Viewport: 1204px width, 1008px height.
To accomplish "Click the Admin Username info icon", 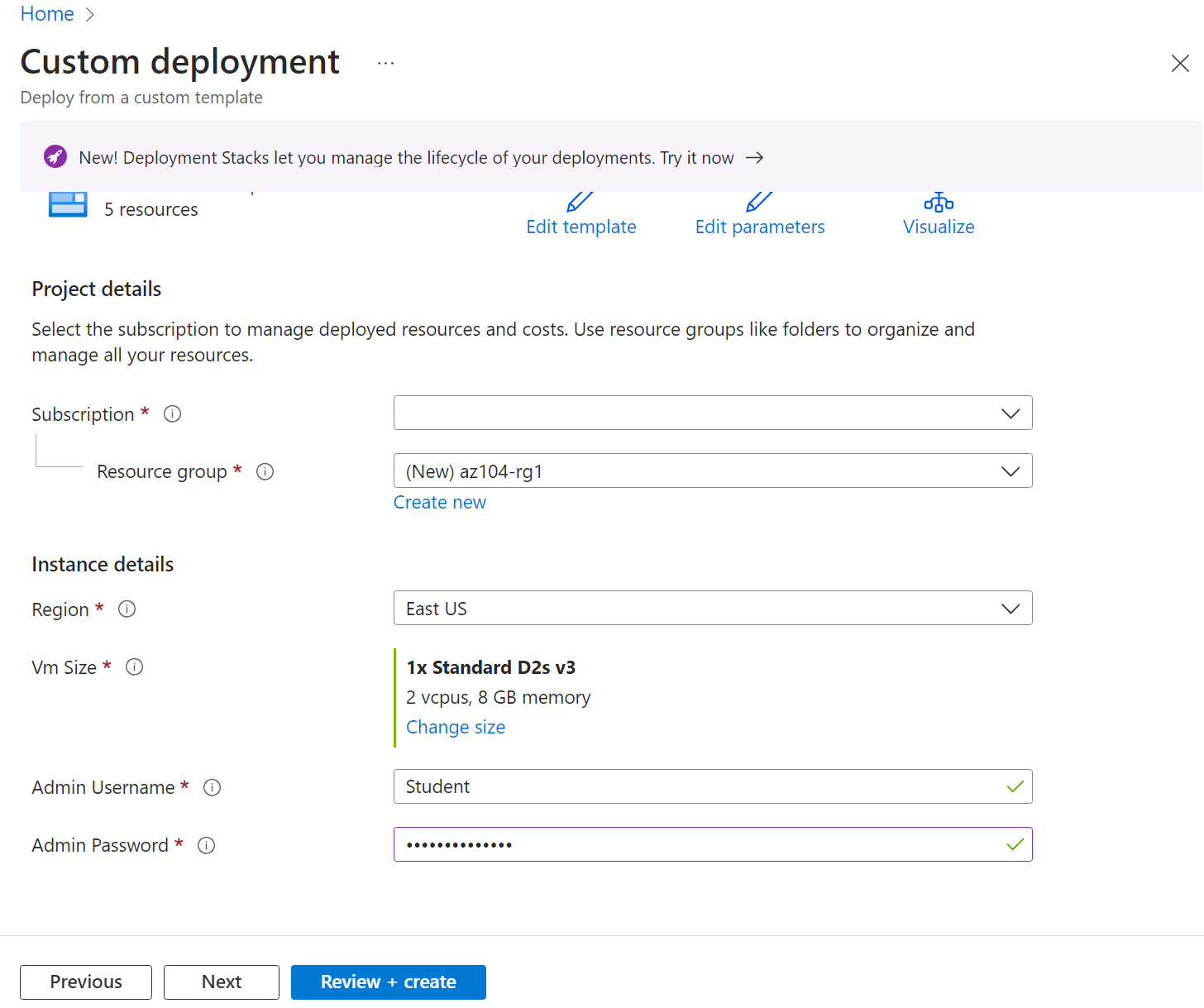I will 212,788.
